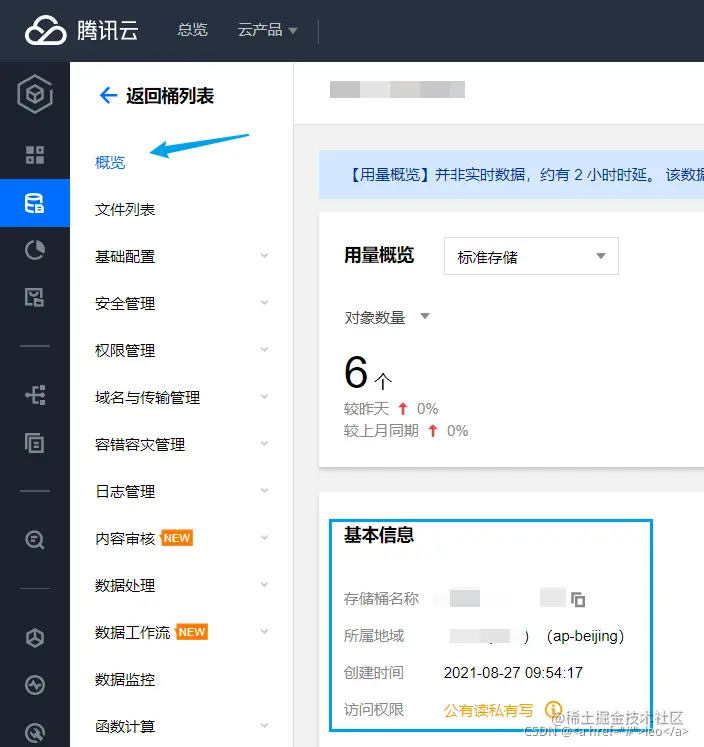Select the highlighted bucket storage sidebar icon

pos(35,203)
